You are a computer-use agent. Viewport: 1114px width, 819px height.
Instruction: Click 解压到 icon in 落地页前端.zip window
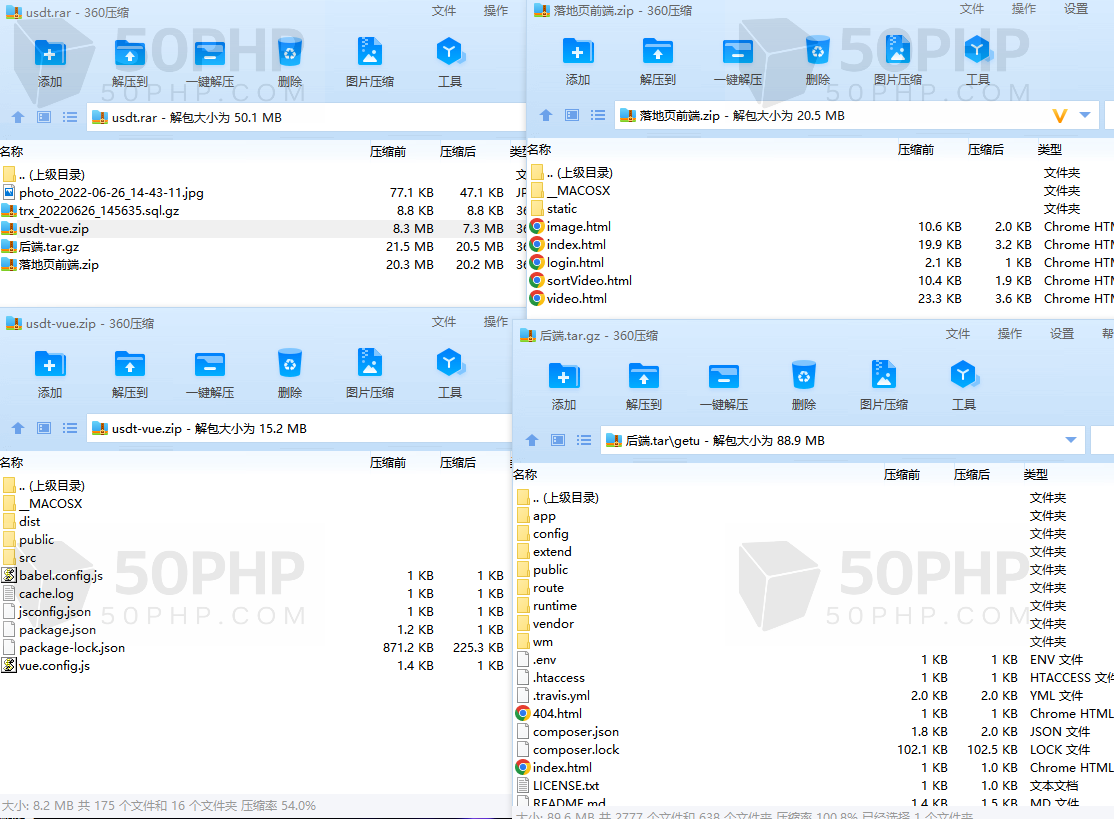(x=657, y=52)
